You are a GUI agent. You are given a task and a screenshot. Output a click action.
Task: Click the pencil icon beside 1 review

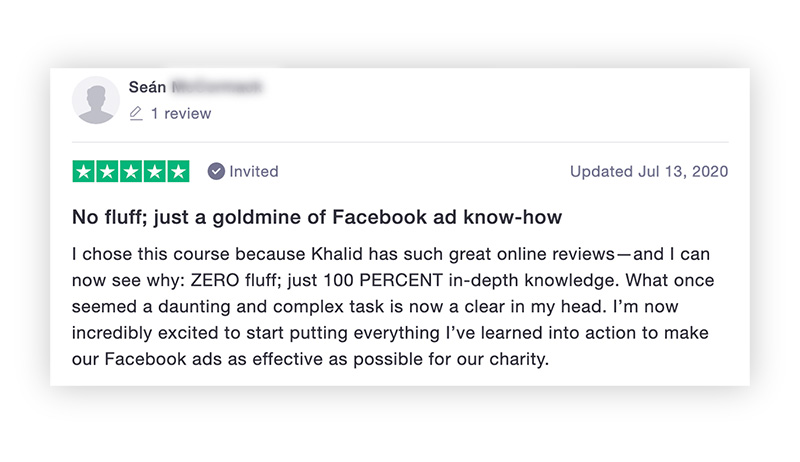(x=136, y=113)
